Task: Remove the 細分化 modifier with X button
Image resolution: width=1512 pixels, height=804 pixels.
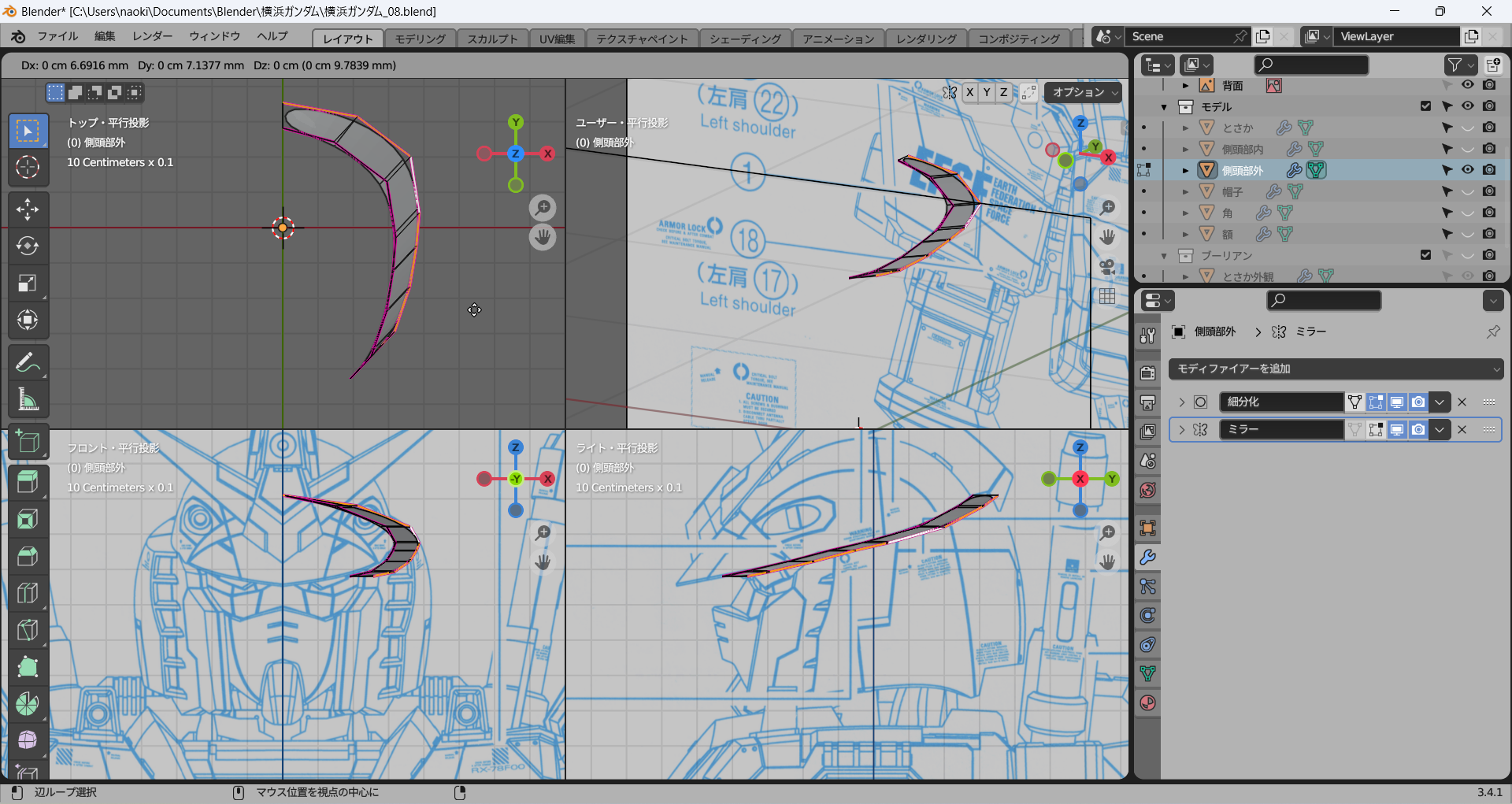Action: click(x=1462, y=402)
